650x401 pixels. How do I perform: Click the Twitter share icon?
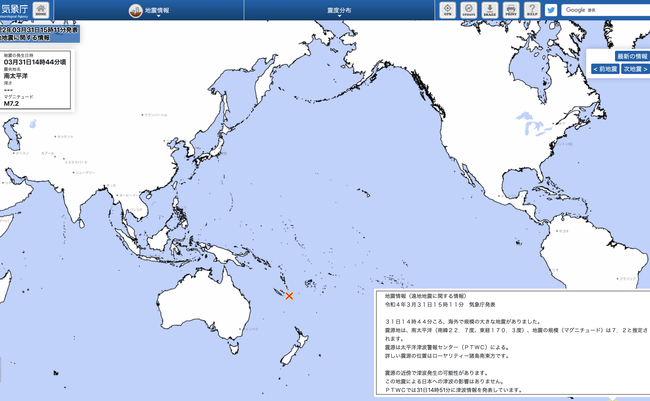[x=551, y=11]
